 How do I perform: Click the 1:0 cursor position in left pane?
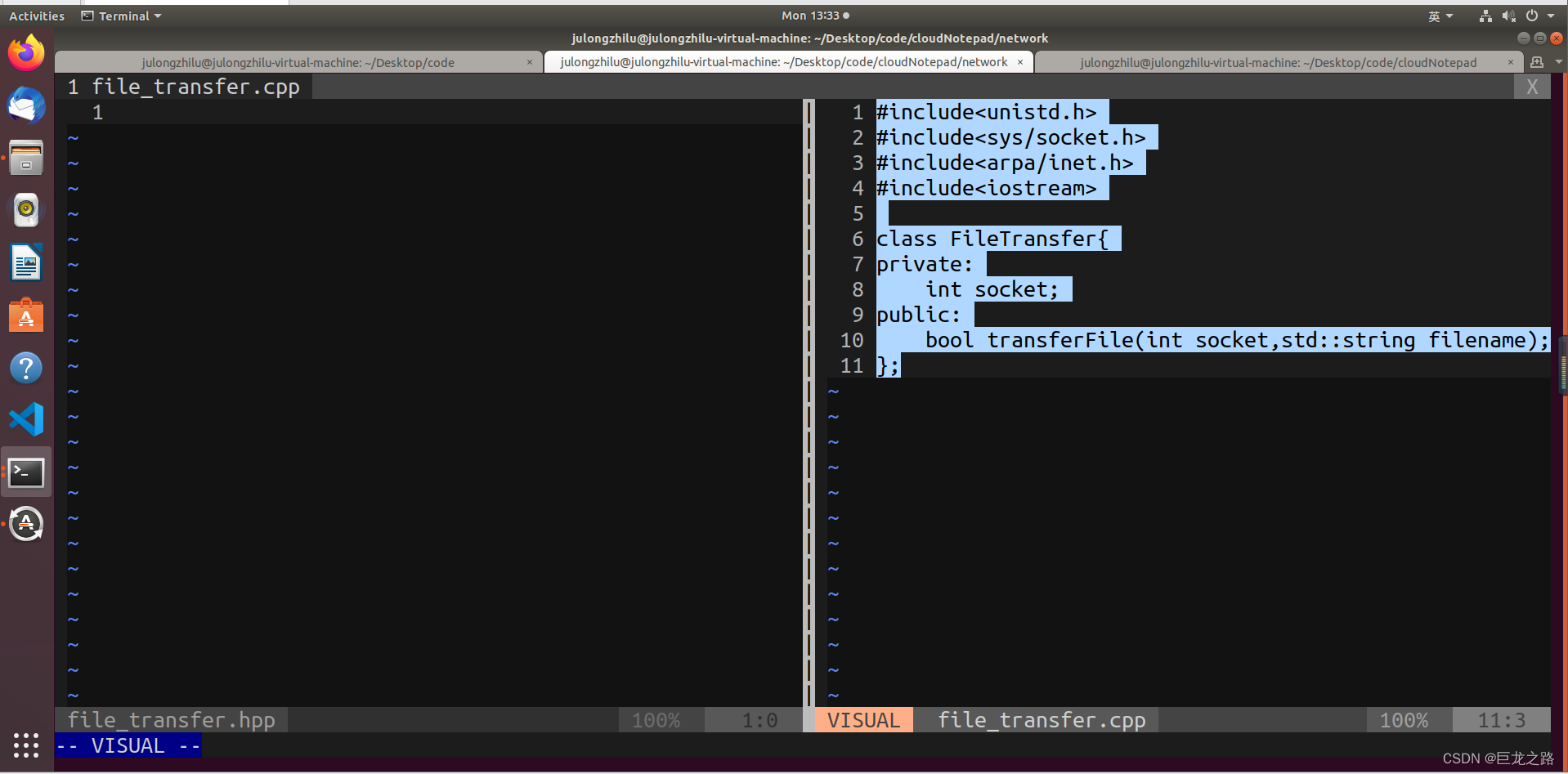click(x=759, y=720)
